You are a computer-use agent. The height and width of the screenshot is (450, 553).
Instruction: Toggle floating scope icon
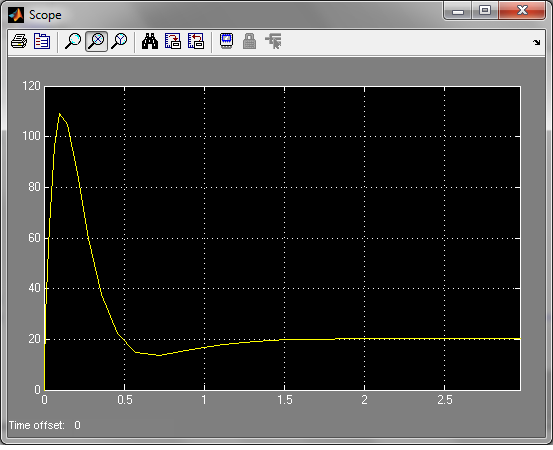click(x=226, y=41)
